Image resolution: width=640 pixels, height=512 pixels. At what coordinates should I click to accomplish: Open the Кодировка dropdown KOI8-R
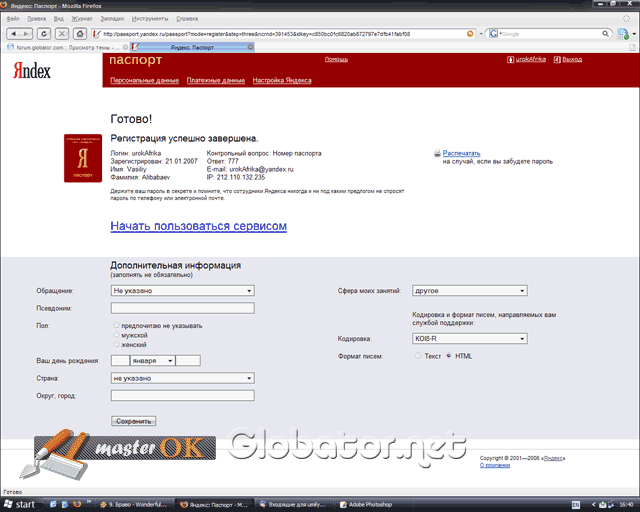click(x=470, y=338)
